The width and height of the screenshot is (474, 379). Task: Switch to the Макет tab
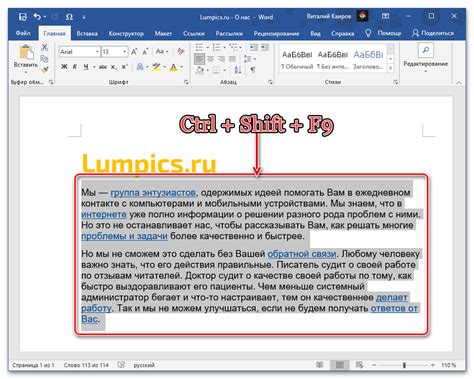[163, 33]
